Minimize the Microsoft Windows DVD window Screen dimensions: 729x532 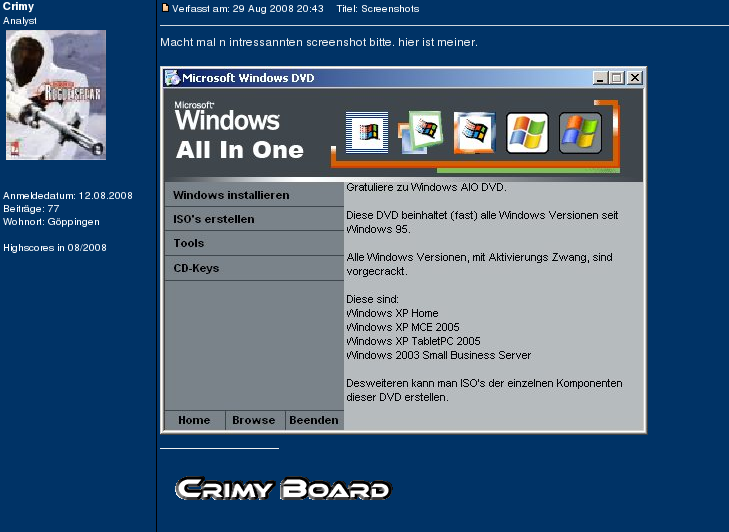tap(600, 78)
